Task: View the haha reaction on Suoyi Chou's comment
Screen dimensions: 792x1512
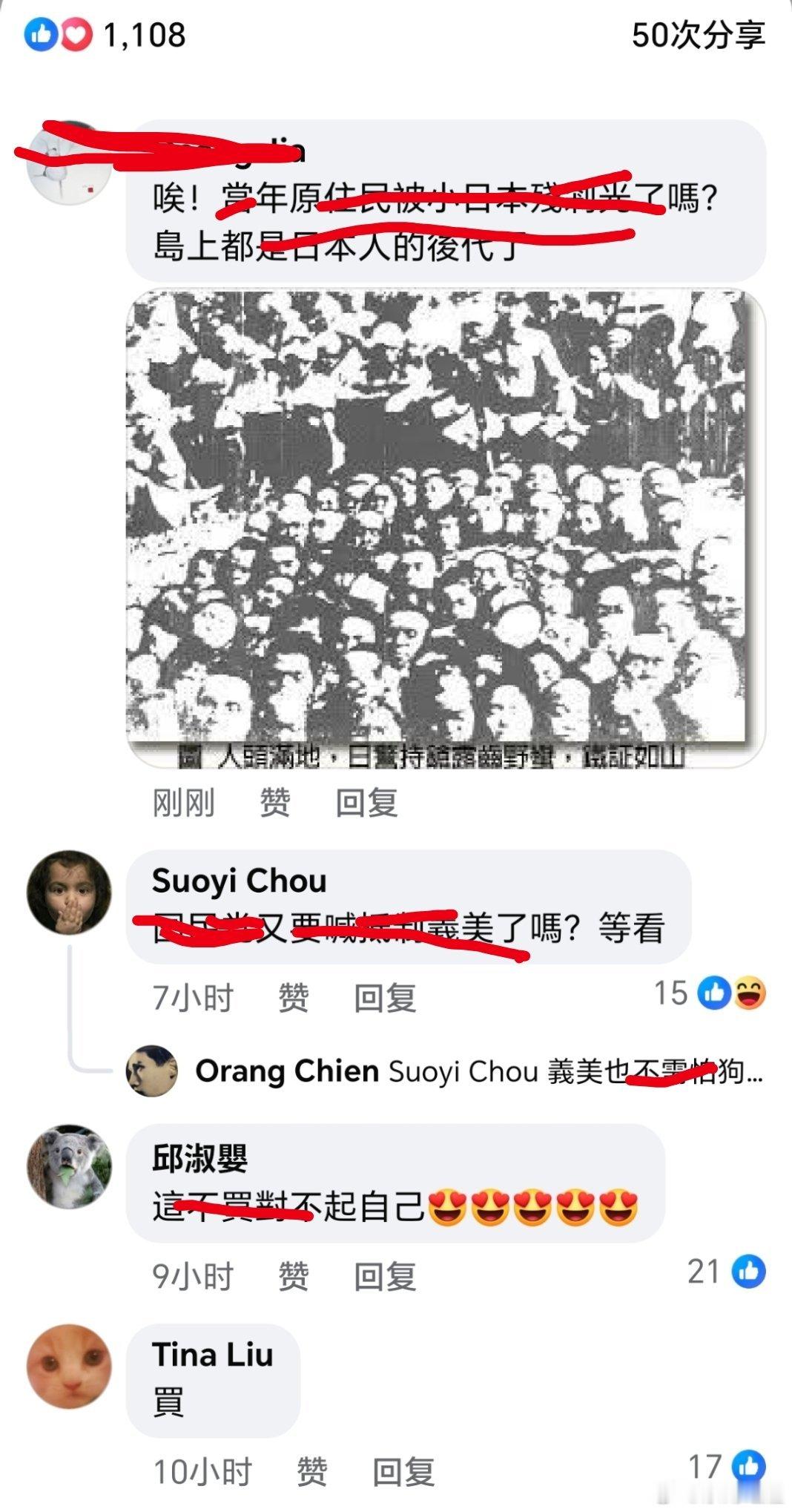Action: (x=750, y=993)
